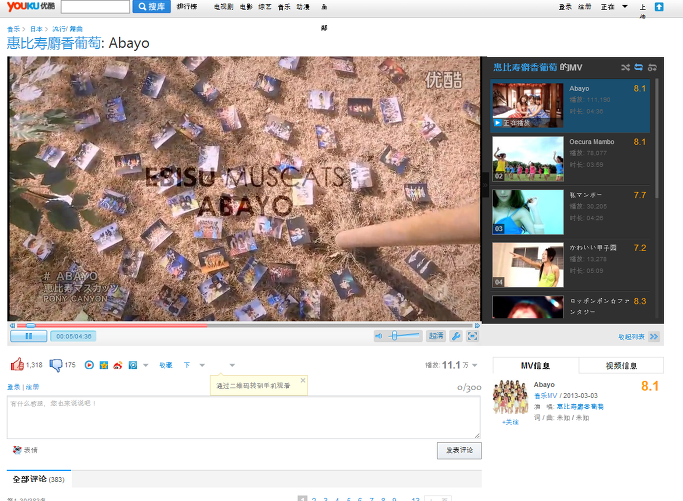
Task: Collapse the playlist with double-arrow icon
Action: pyautogui.click(x=654, y=336)
